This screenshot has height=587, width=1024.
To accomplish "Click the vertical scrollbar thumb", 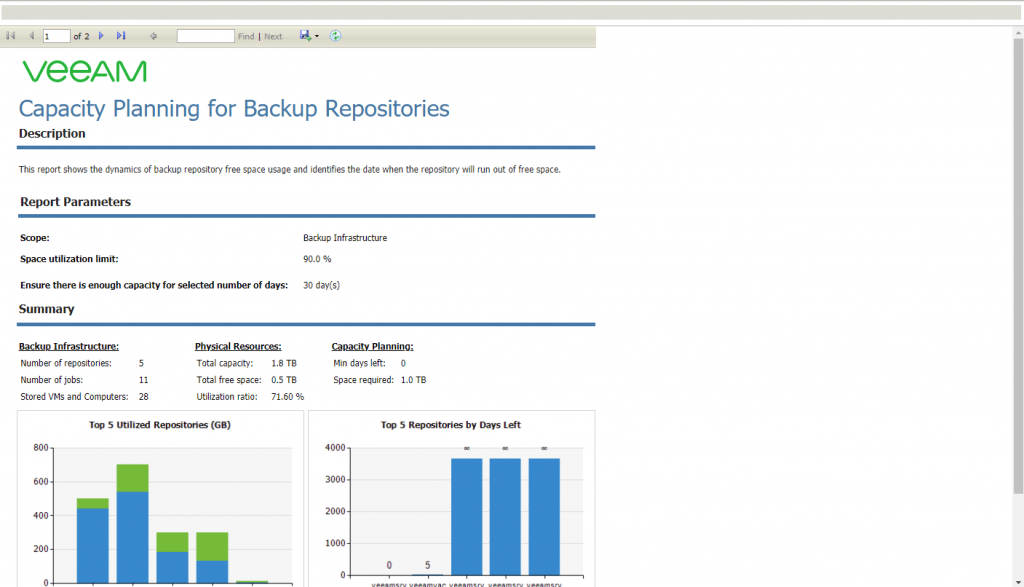I will click(1018, 266).
